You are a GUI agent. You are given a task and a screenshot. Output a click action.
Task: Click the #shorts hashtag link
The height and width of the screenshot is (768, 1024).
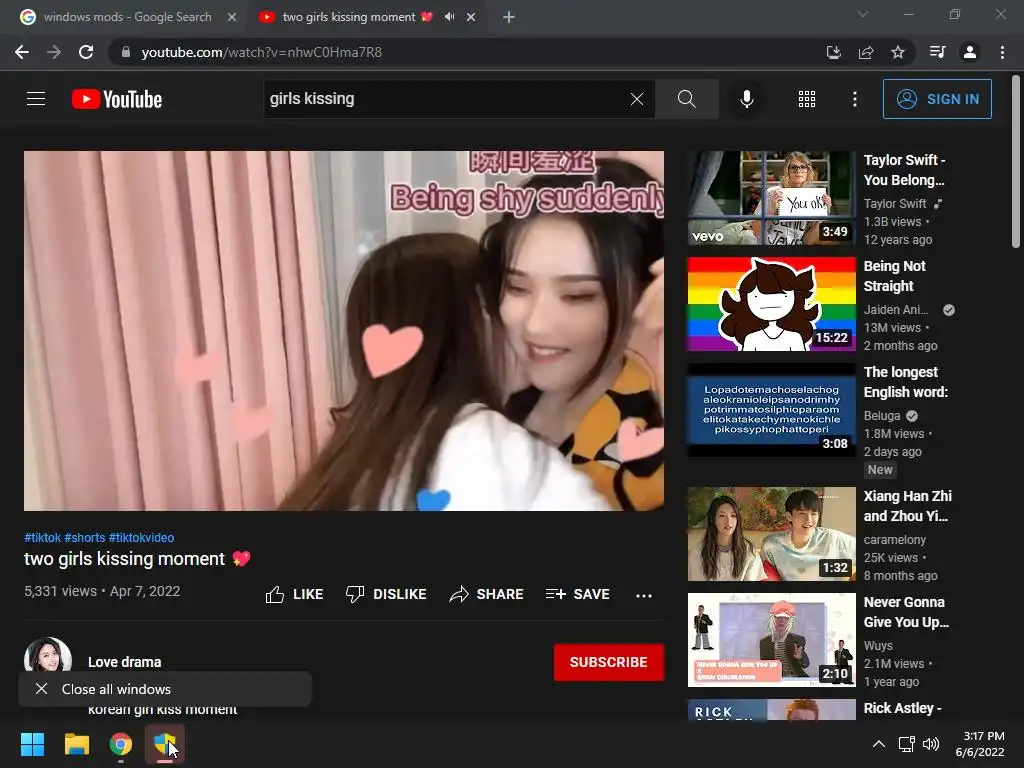[x=84, y=537]
